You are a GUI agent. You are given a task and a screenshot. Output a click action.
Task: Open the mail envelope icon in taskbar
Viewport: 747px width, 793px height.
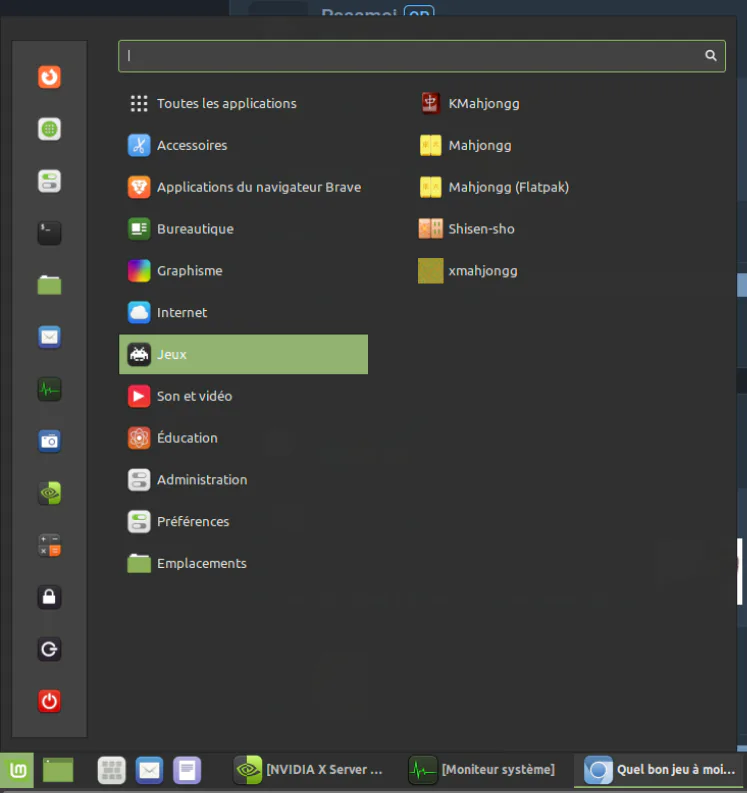(149, 770)
